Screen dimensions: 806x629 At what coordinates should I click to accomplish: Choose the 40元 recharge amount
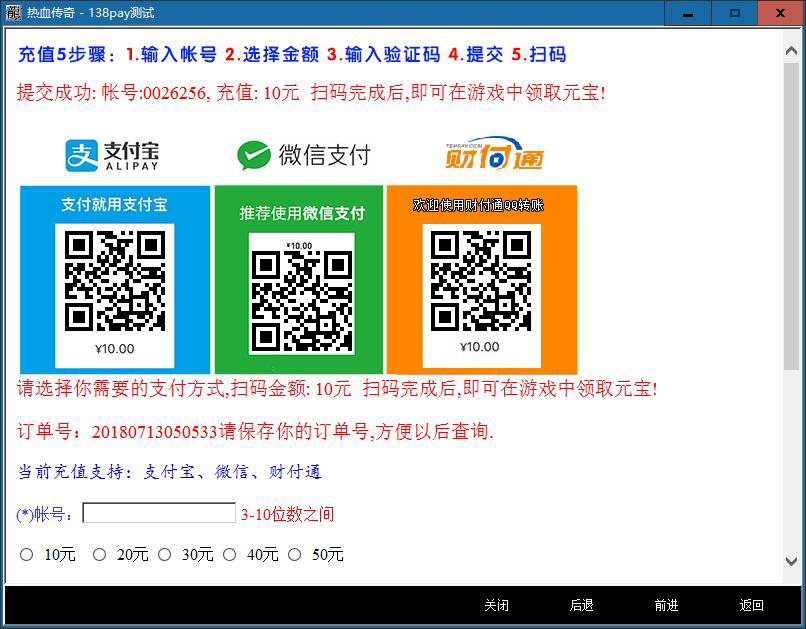tap(230, 554)
